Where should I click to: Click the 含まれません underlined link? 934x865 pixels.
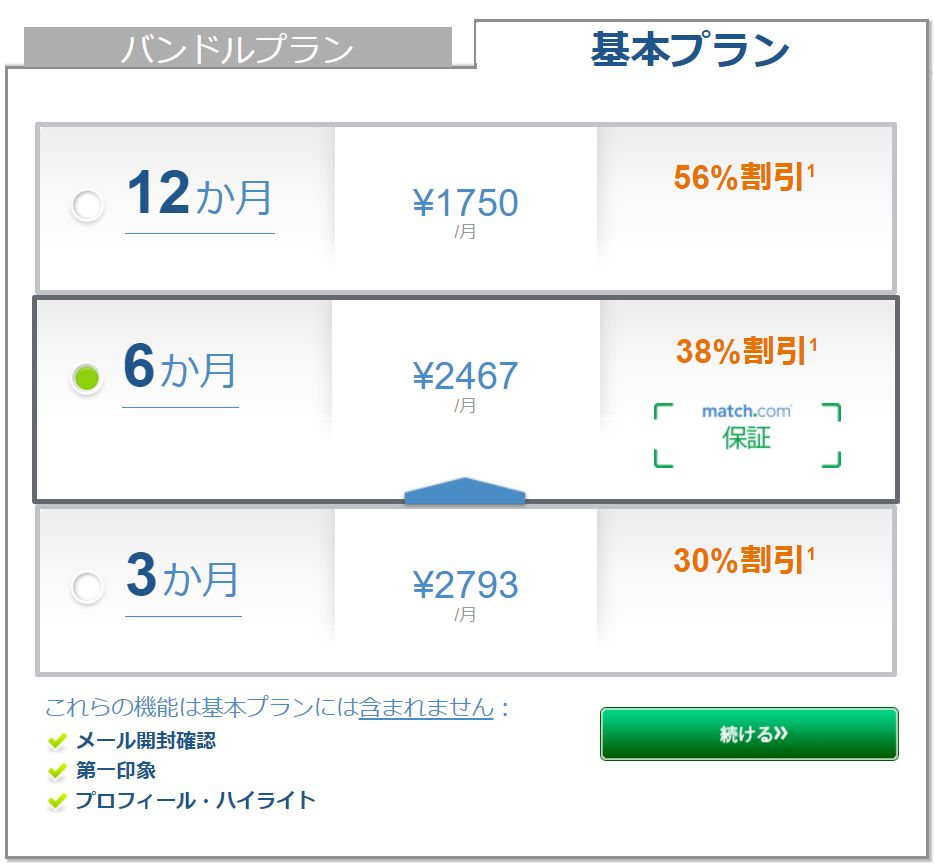[426, 708]
